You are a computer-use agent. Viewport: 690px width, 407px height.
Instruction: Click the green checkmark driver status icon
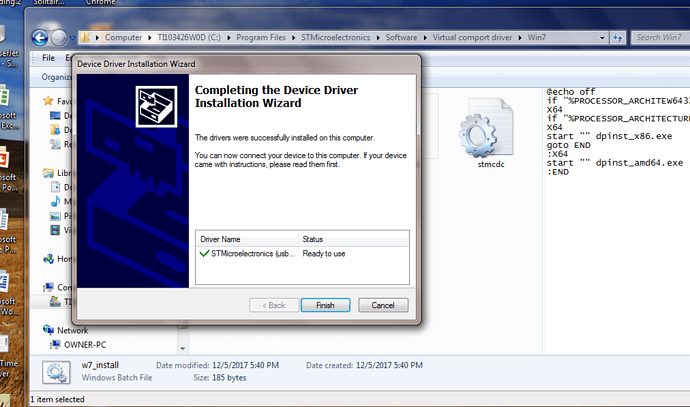point(204,254)
